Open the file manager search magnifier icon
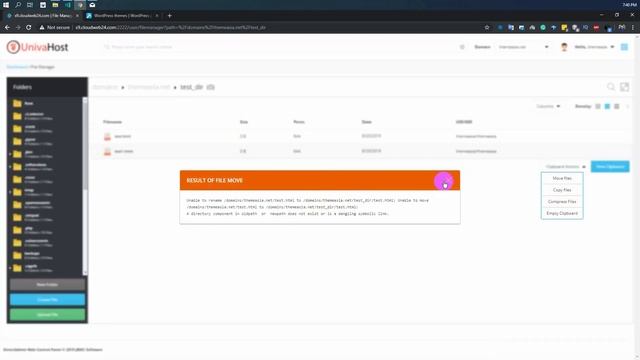Viewport: 640px width, 360px height. click(611, 87)
